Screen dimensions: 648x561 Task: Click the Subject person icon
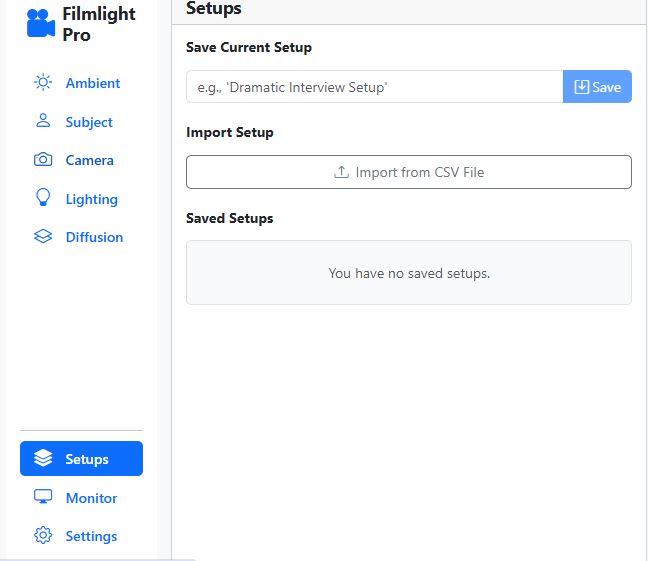click(43, 121)
